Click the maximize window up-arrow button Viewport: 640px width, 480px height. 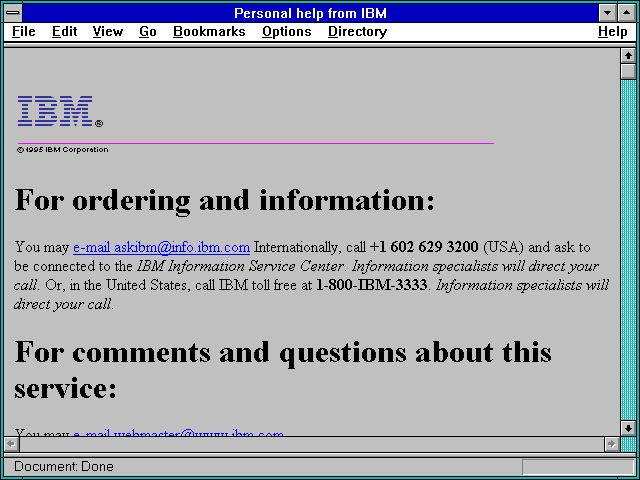[x=627, y=13]
